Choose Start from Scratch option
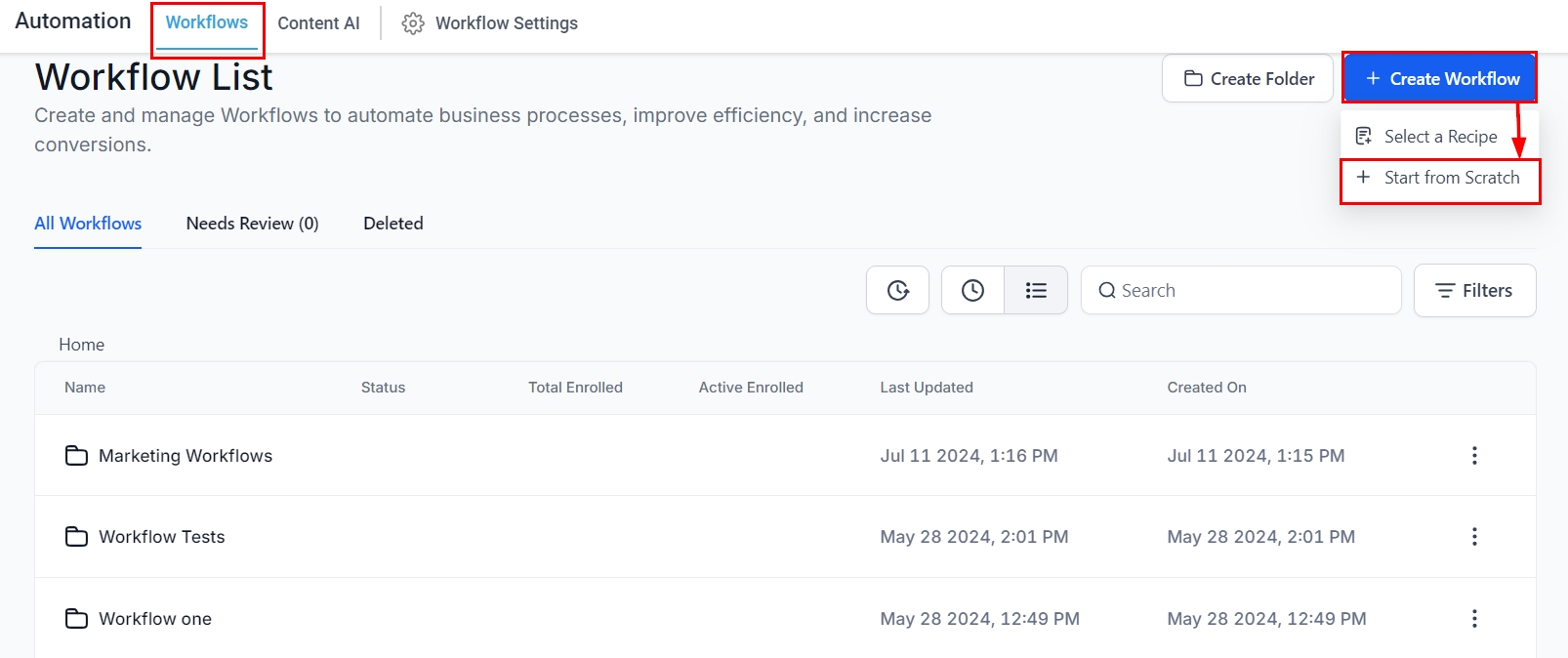This screenshot has width=1568, height=658. [1440, 178]
